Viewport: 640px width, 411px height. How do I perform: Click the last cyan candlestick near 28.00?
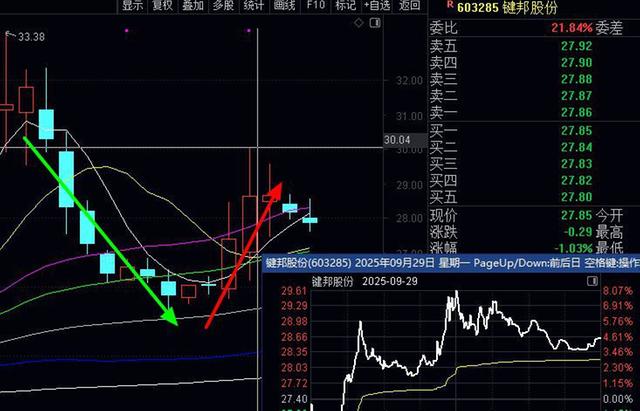[310, 220]
